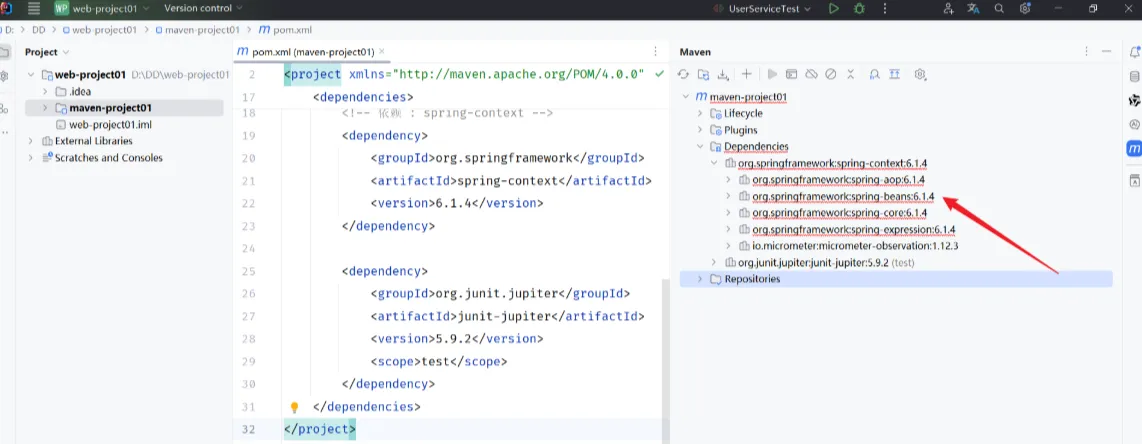Start debugging with the green bug icon

858,9
